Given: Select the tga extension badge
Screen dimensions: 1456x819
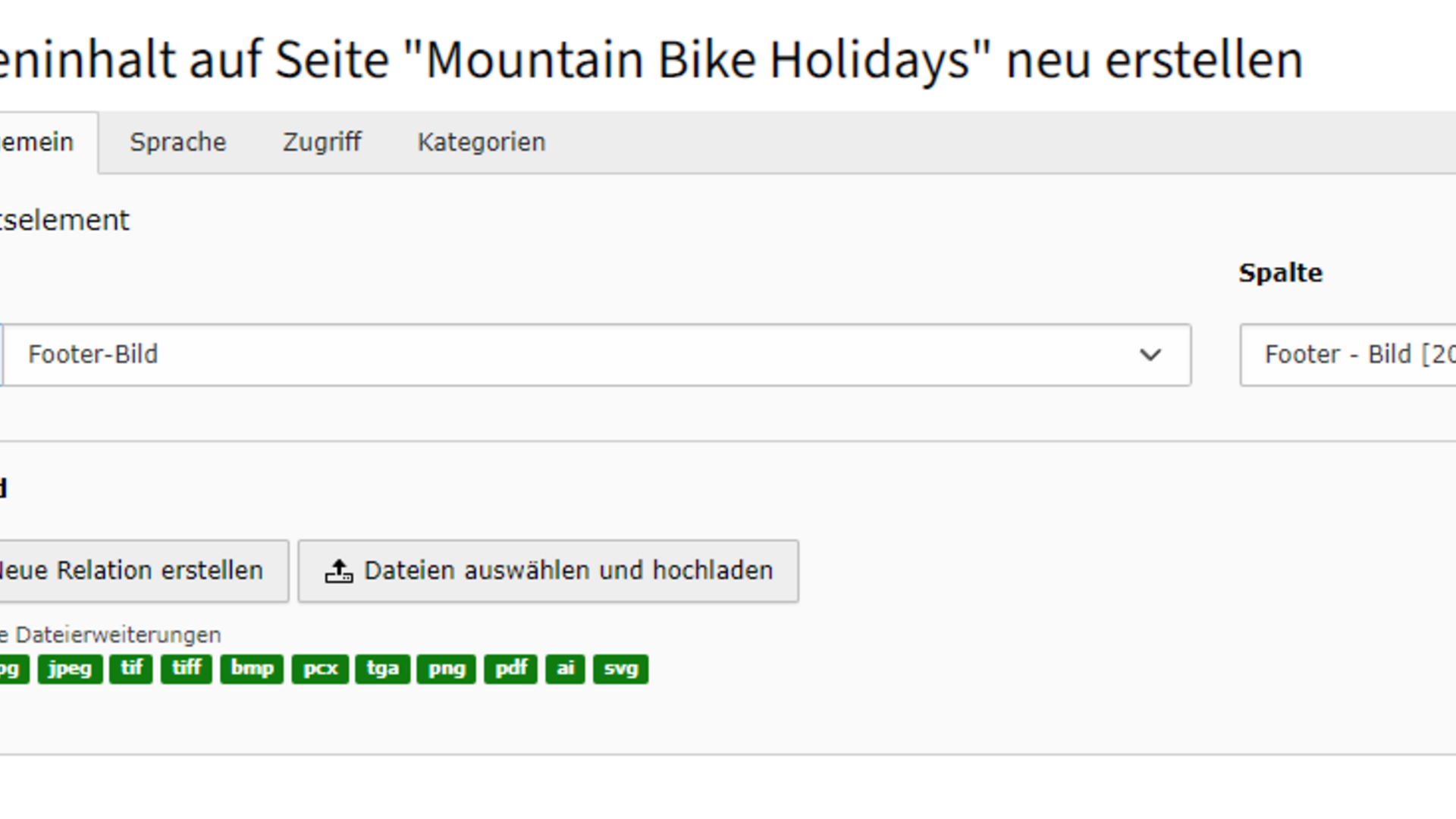Looking at the screenshot, I should [382, 669].
